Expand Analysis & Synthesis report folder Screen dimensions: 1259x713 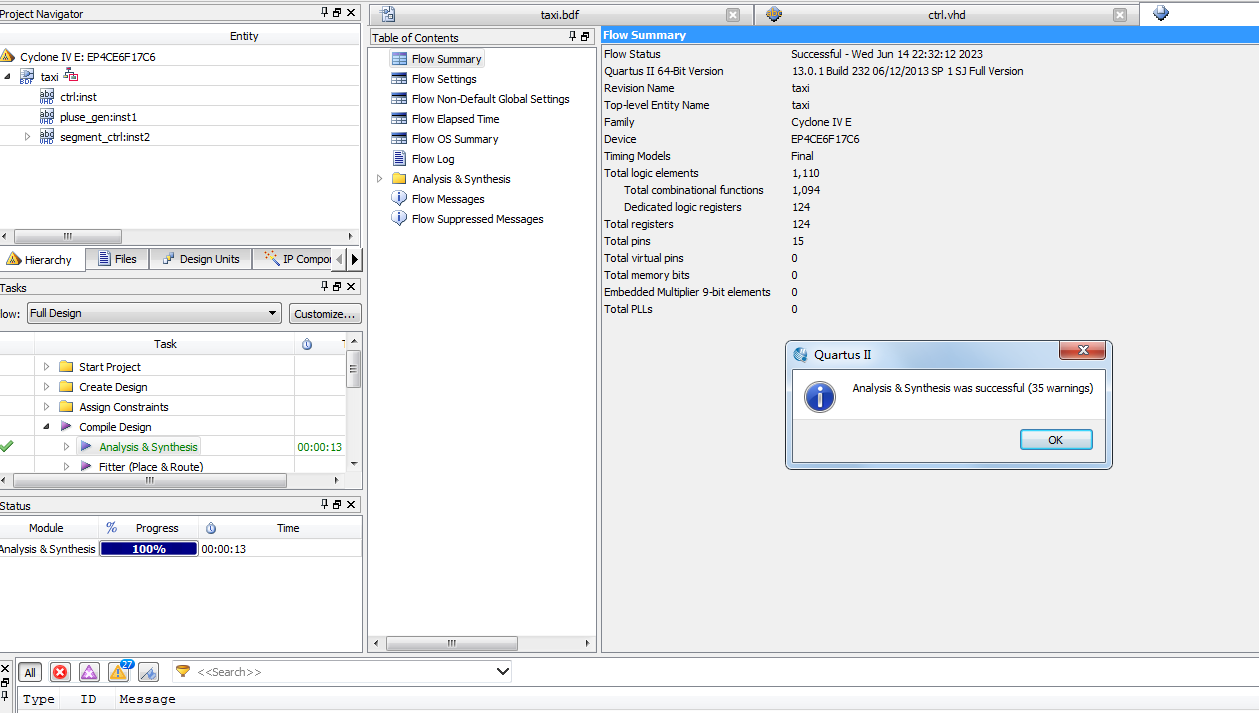(379, 179)
